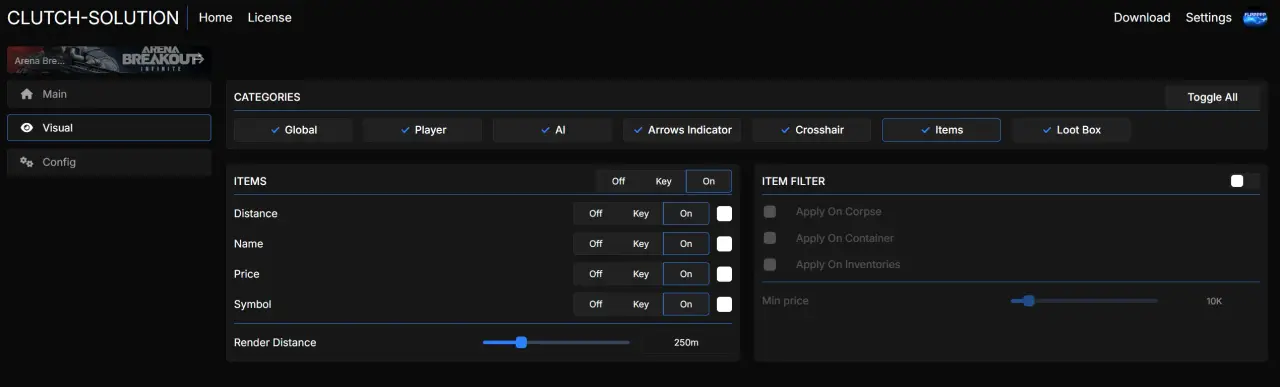Viewport: 1280px width, 387px height.
Task: Click the CLUTCH-SOLUTION logo text
Action: (93, 18)
